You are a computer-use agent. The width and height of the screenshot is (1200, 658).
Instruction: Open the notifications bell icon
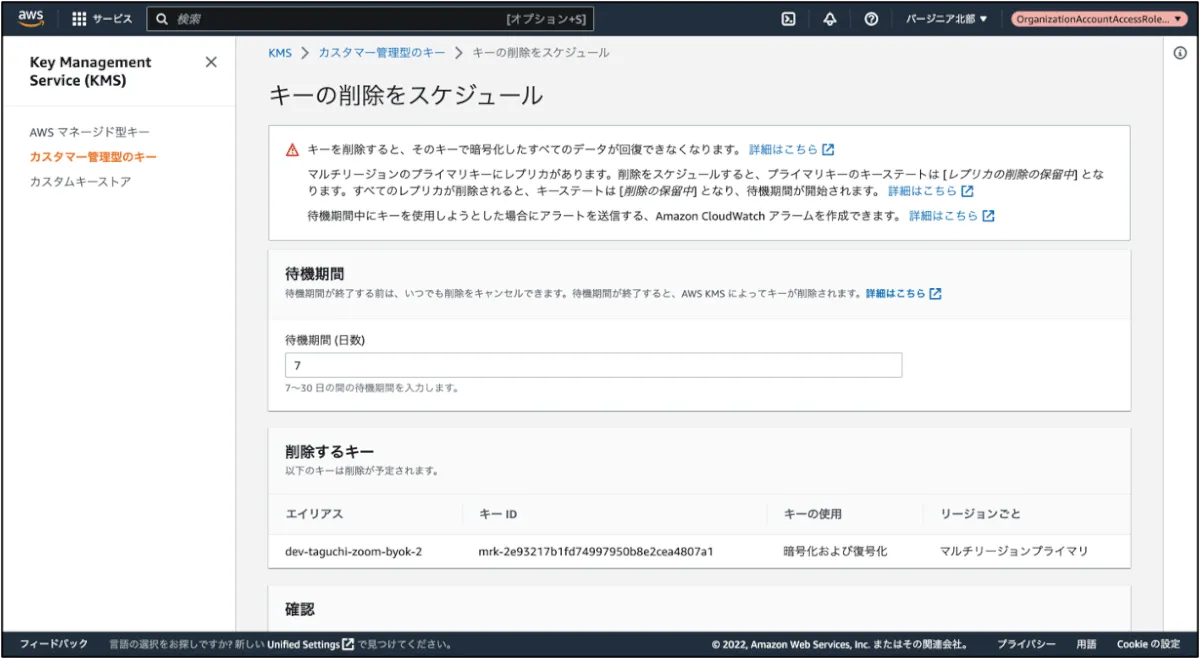tap(829, 19)
